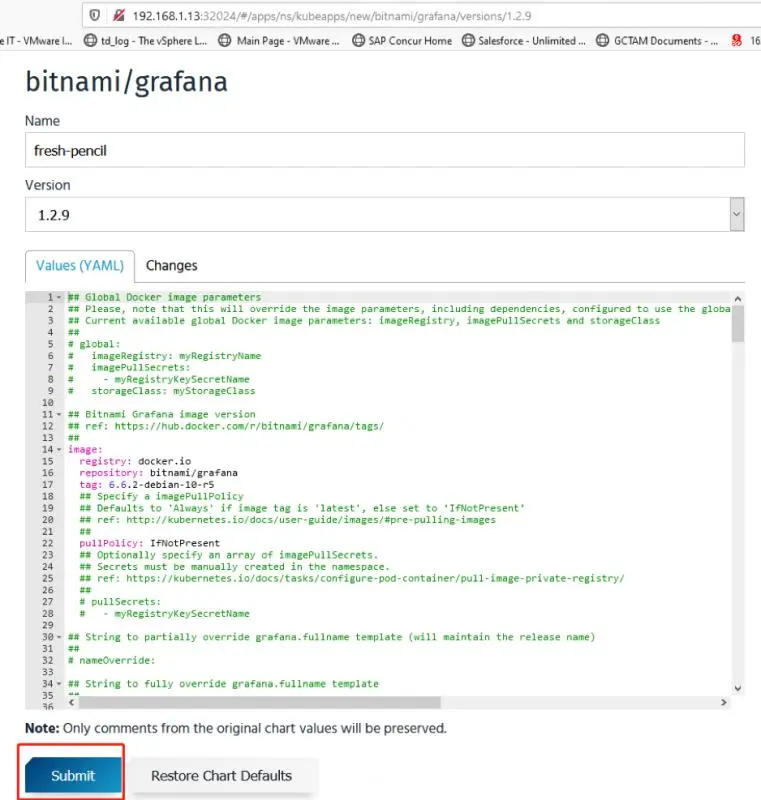The height and width of the screenshot is (800, 761).
Task: Click globe icon of GCTAM Documents bookmark
Action: tap(602, 40)
